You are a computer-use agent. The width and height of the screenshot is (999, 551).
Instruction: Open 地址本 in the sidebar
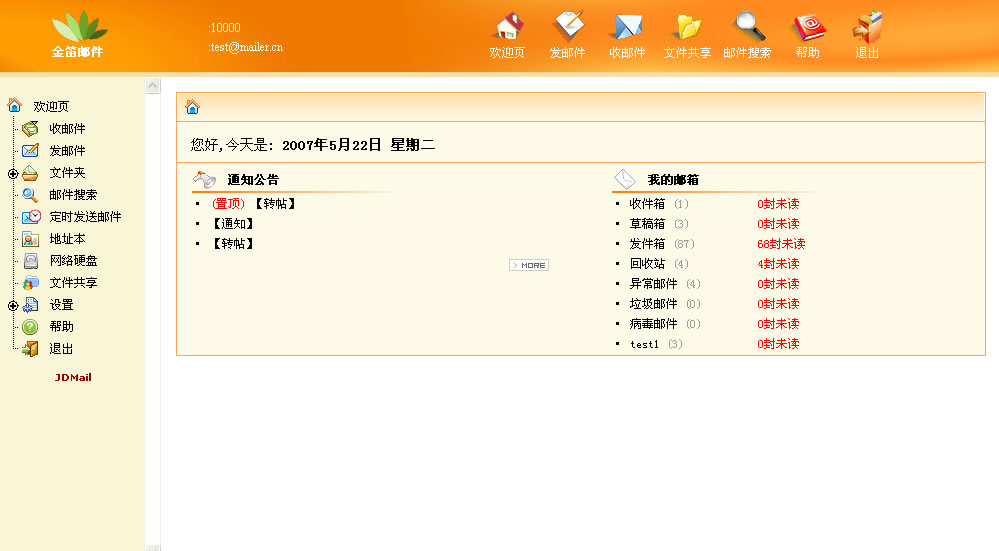click(x=67, y=239)
